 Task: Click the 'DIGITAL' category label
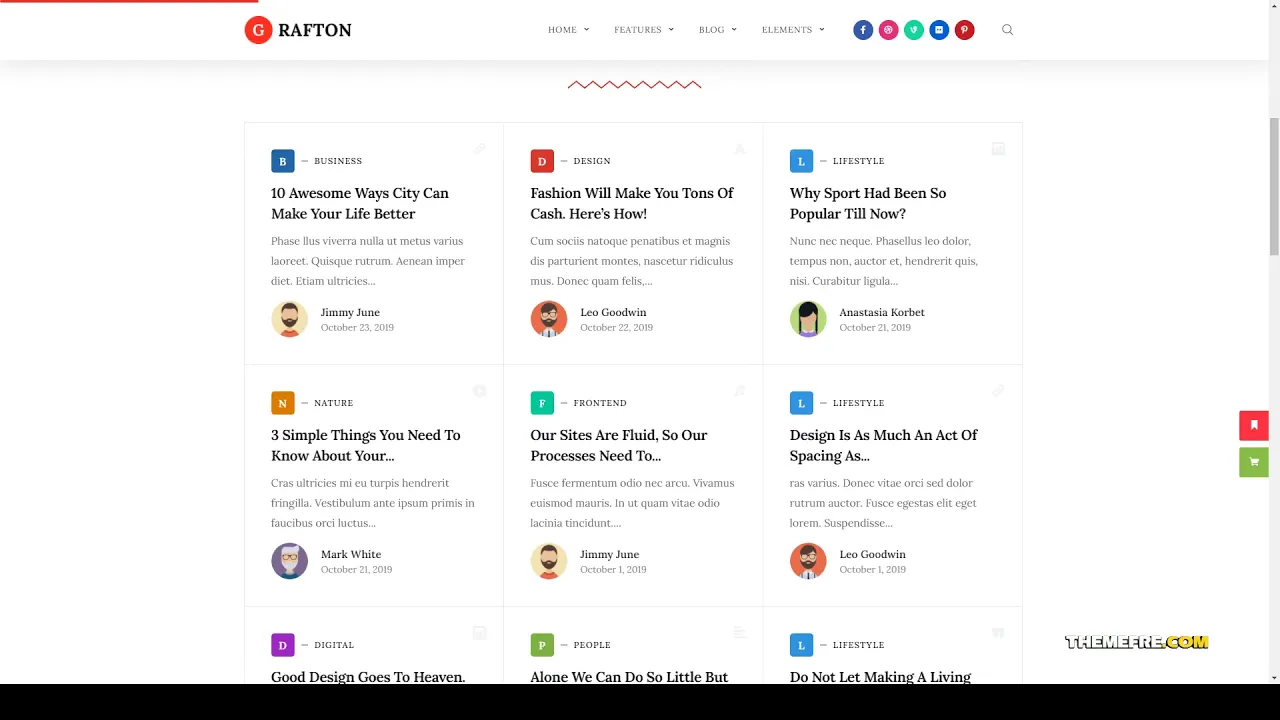[x=334, y=645]
